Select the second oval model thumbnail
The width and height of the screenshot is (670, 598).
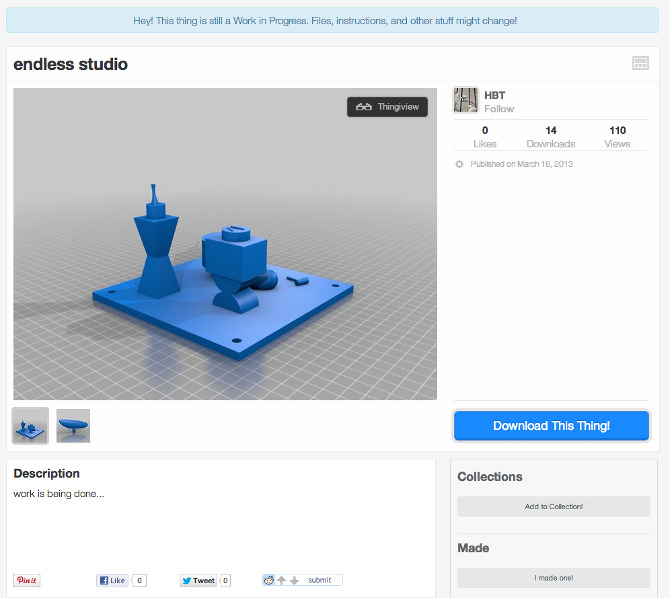pyautogui.click(x=73, y=426)
